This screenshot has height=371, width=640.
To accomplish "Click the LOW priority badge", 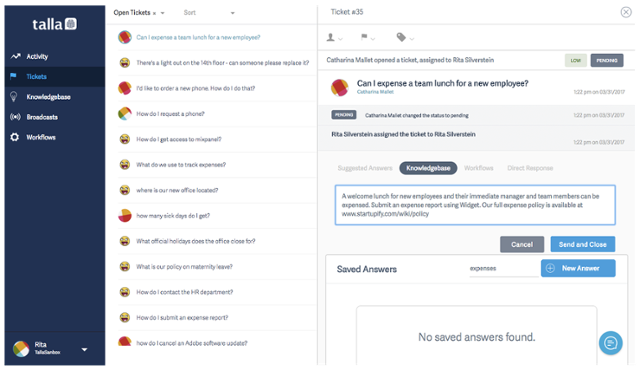I will pyautogui.click(x=576, y=60).
